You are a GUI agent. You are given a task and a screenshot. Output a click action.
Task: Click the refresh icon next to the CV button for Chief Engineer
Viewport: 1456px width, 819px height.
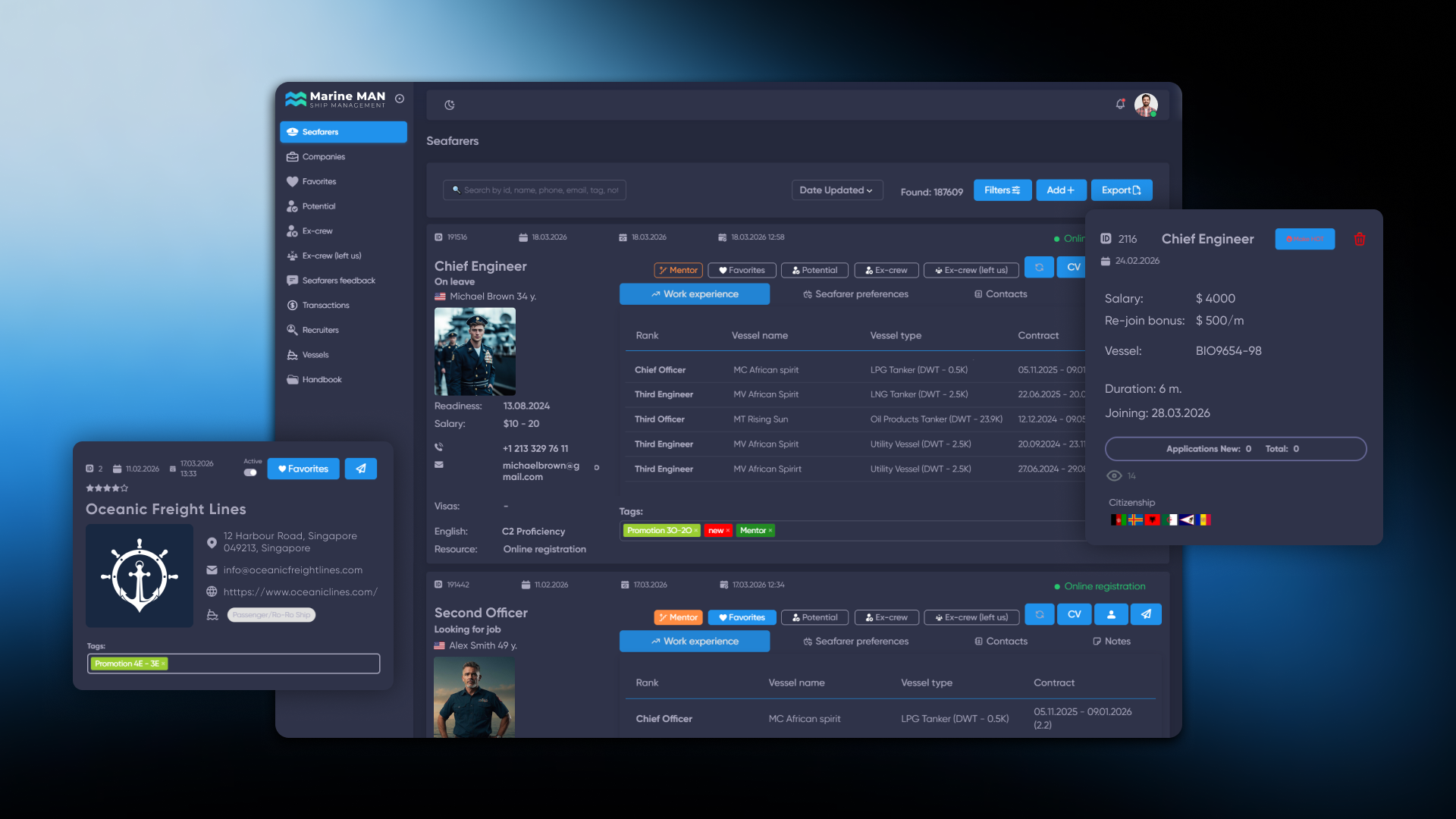click(x=1039, y=267)
